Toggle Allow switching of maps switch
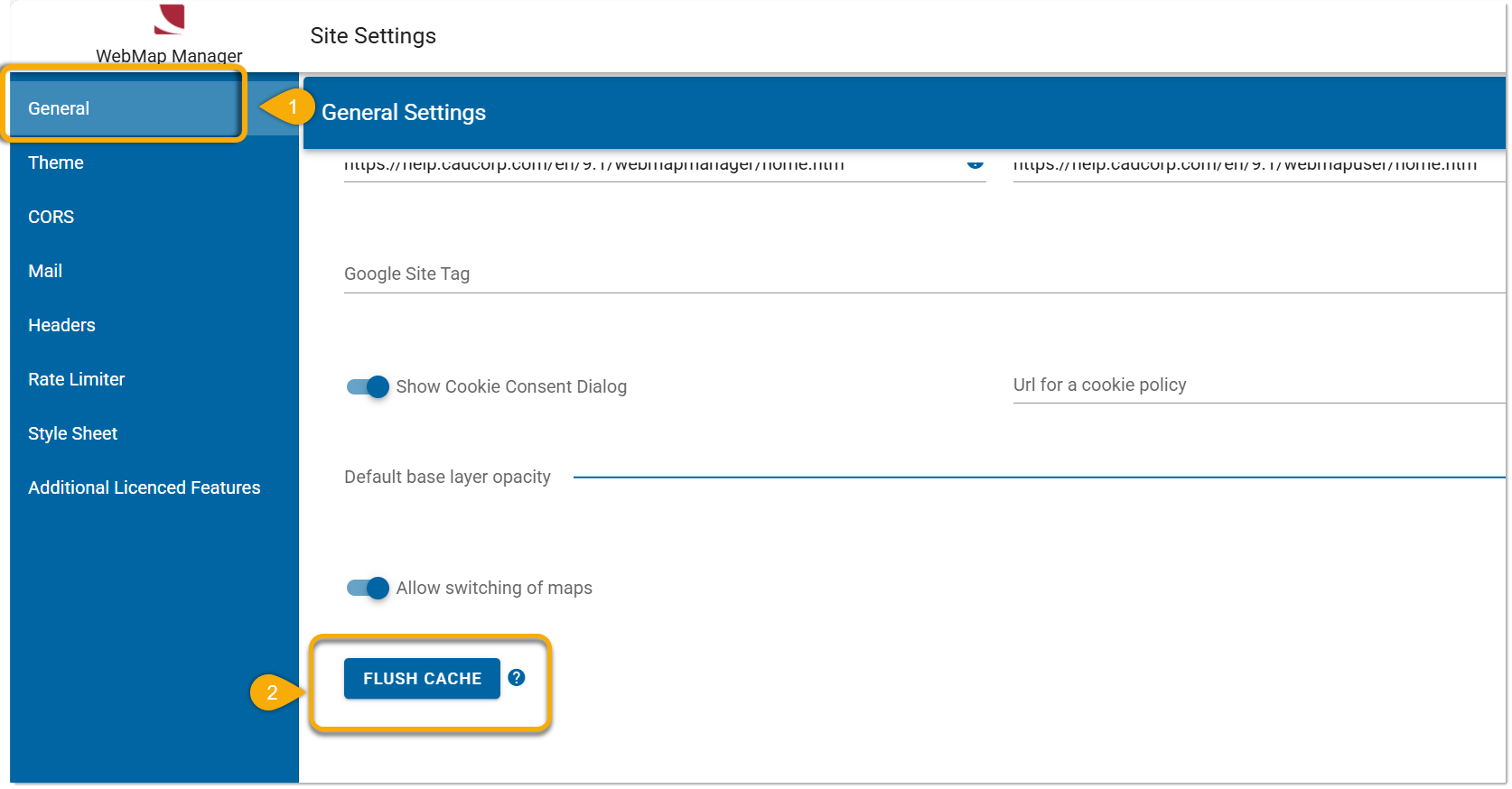1512x789 pixels. [x=368, y=588]
